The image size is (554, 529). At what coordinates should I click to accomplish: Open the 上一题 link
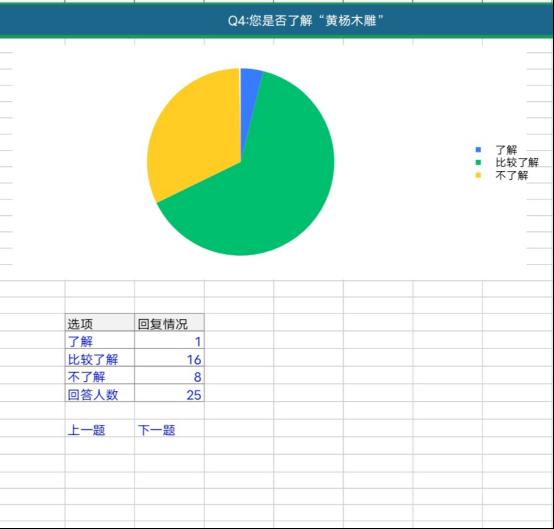coord(86,430)
